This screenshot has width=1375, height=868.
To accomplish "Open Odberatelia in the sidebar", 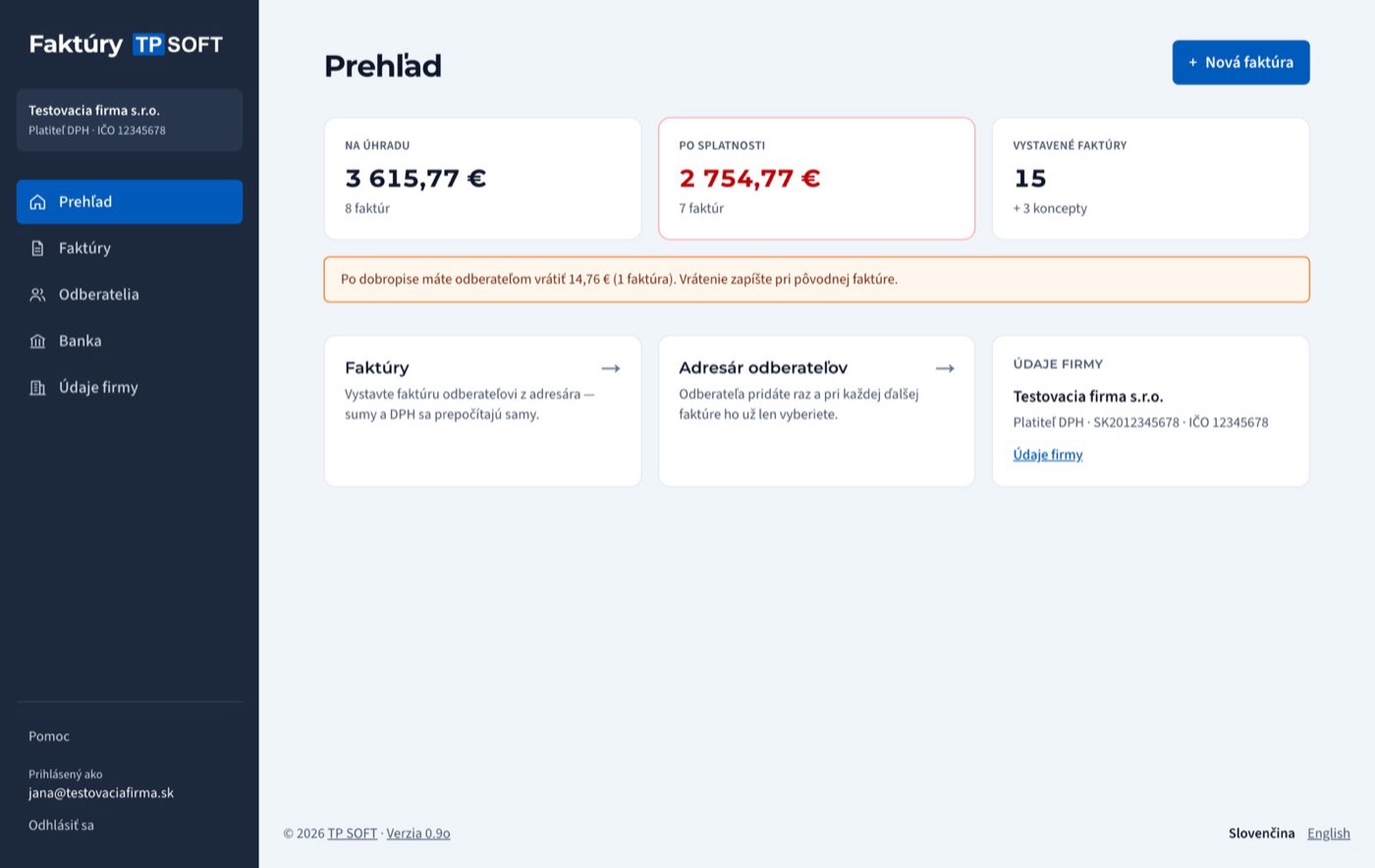I will click(x=130, y=295).
